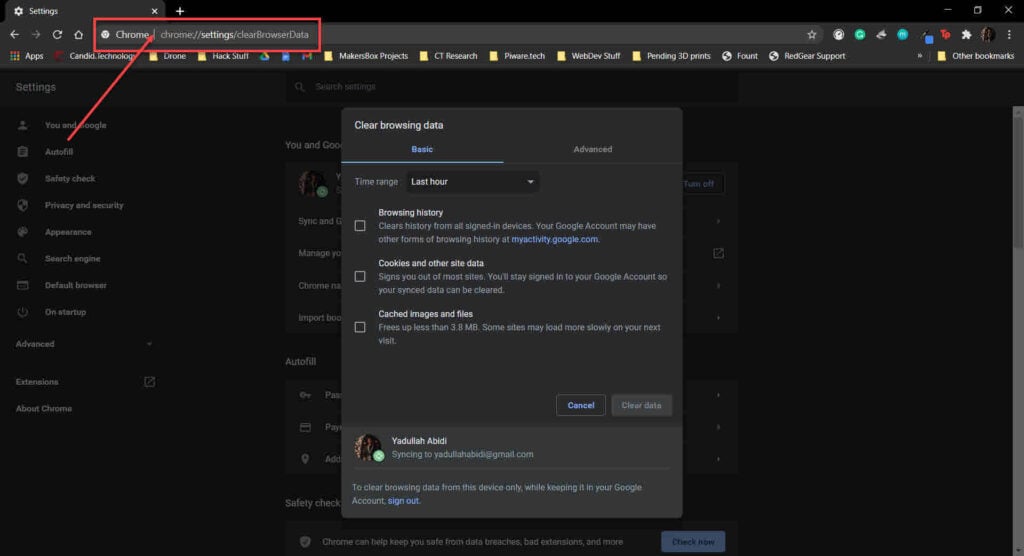Click the profile avatar in toolbar

(x=987, y=35)
